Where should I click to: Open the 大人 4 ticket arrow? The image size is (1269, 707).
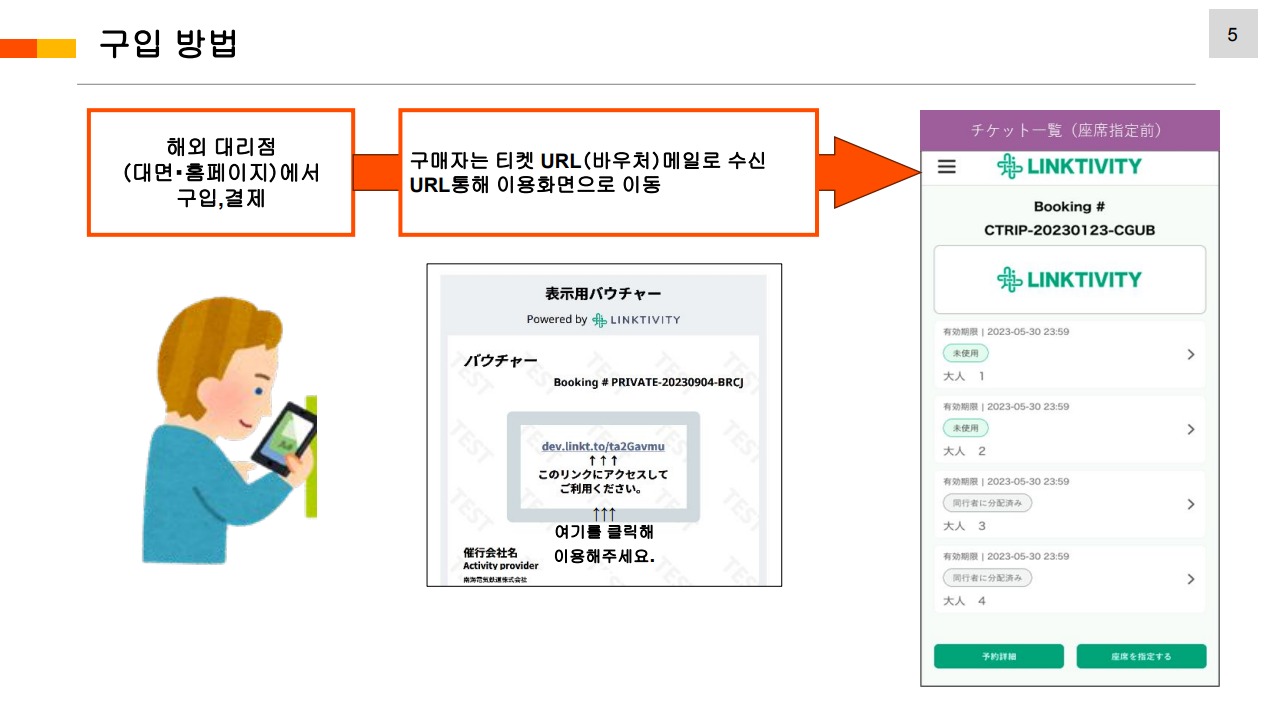tap(1190, 579)
